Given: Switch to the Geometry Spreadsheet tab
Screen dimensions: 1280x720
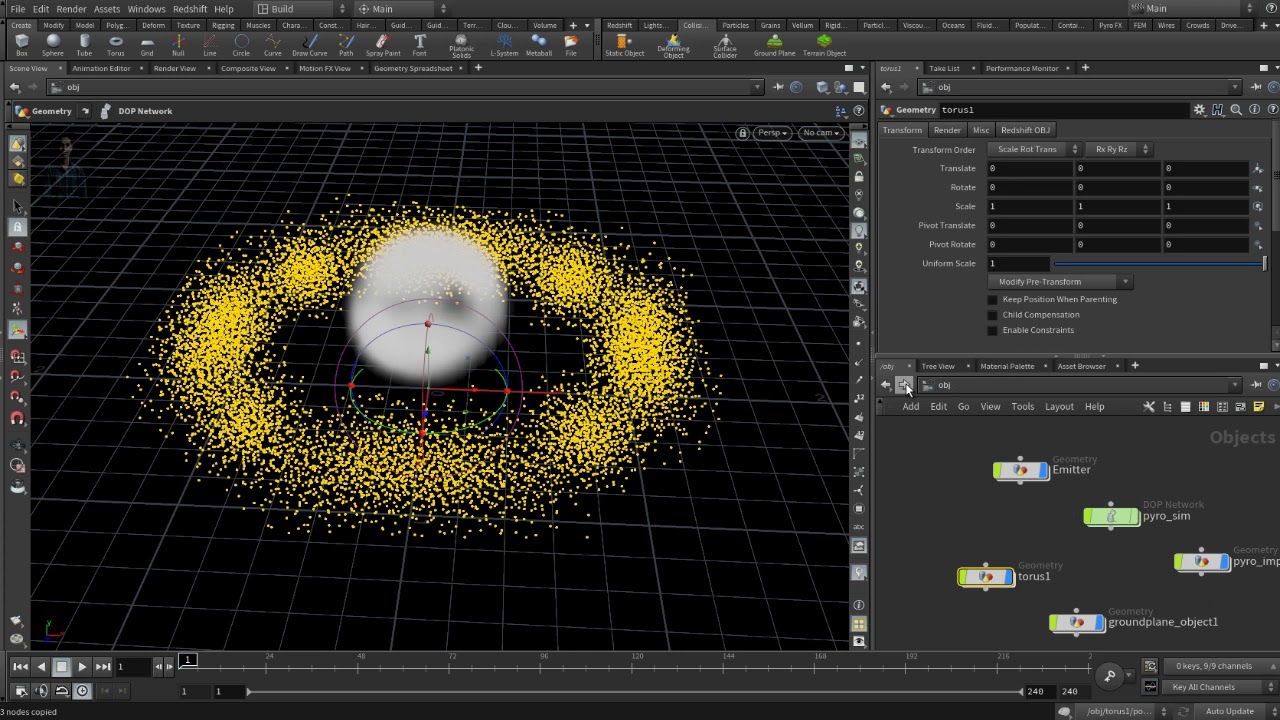Looking at the screenshot, I should coord(413,68).
